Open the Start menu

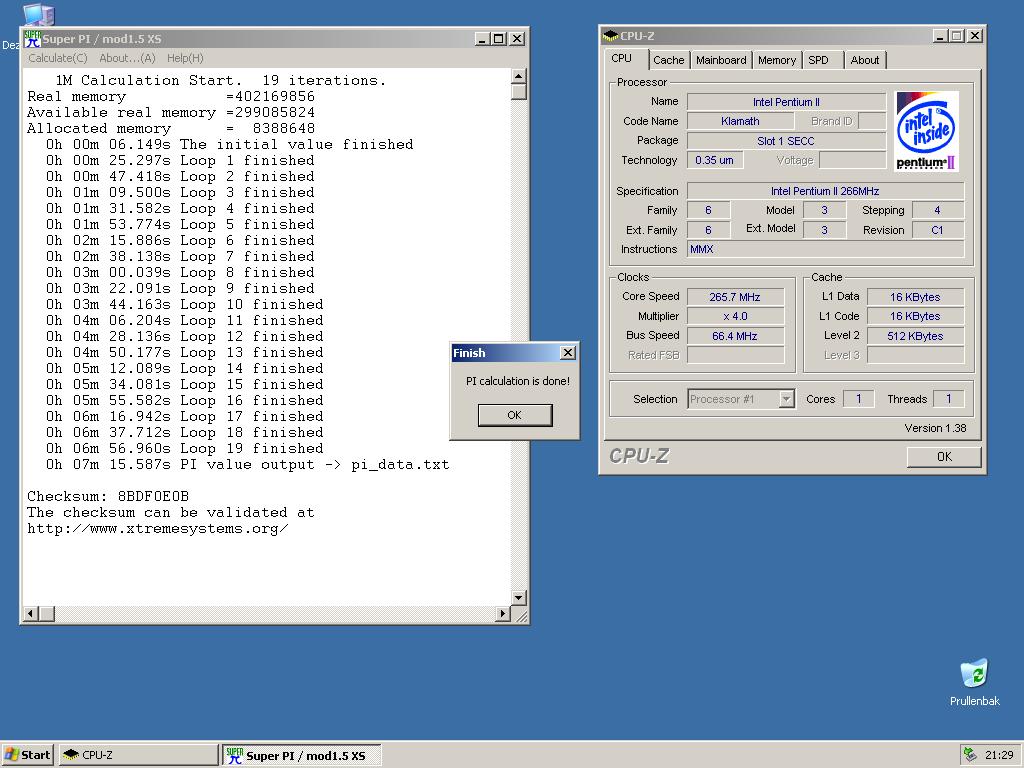(x=27, y=755)
